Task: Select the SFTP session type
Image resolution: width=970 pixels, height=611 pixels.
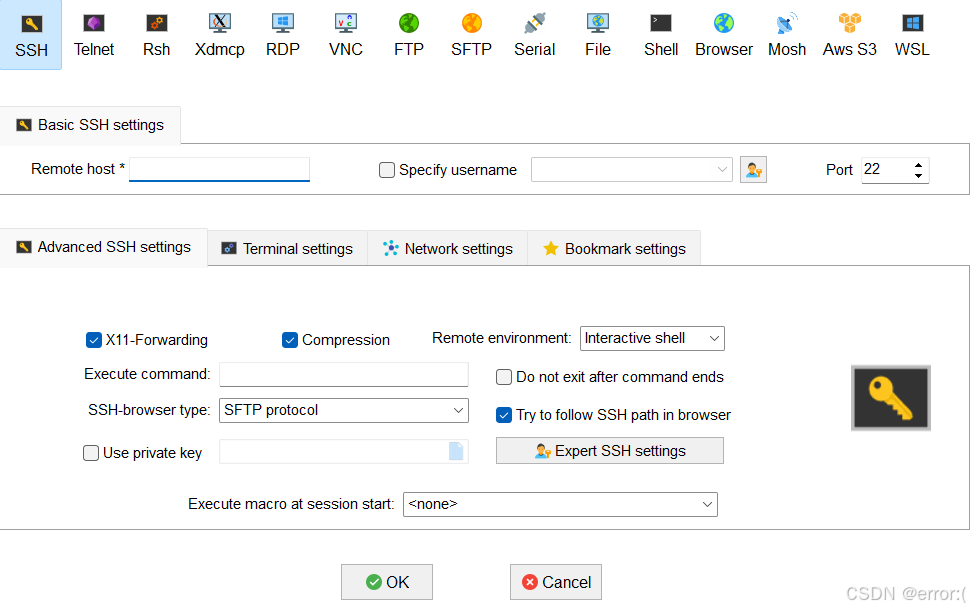Action: coord(471,35)
